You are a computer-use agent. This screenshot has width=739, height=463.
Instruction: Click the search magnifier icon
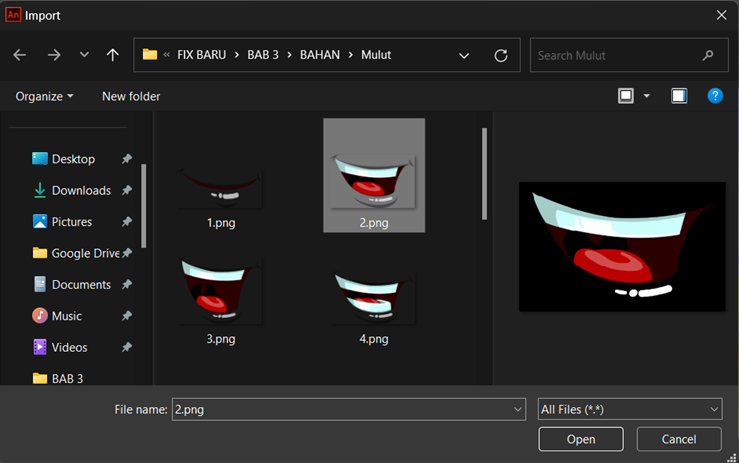tap(707, 56)
